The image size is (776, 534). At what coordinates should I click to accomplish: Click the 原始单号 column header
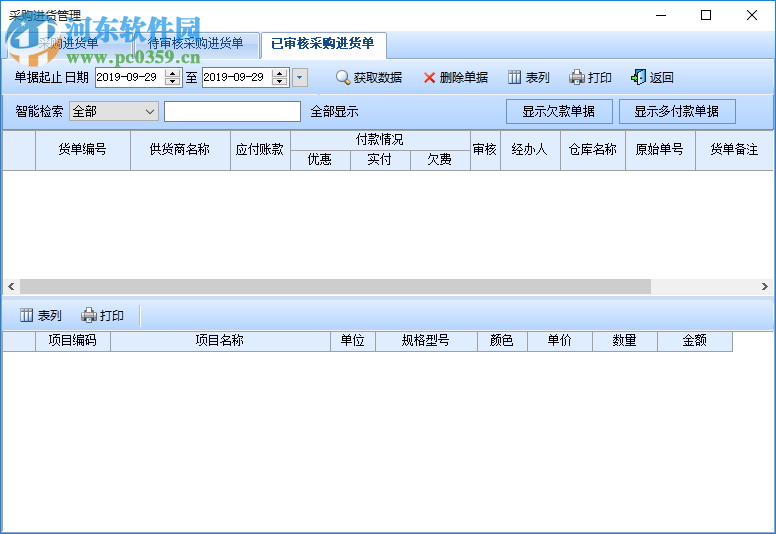point(660,150)
